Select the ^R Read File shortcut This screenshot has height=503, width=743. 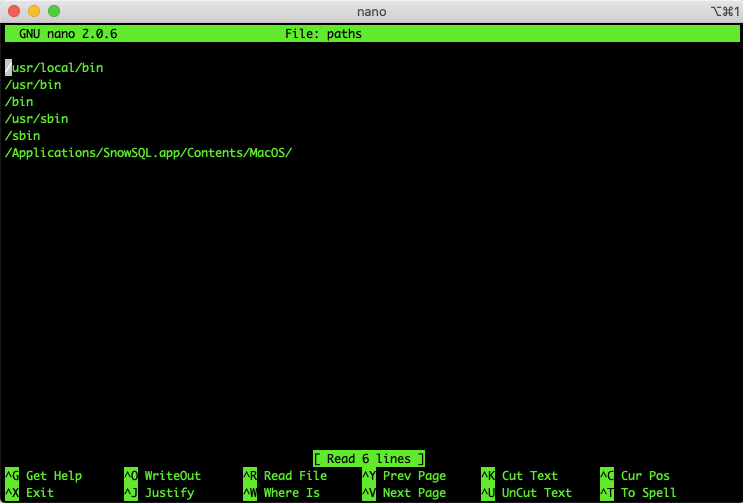point(285,476)
